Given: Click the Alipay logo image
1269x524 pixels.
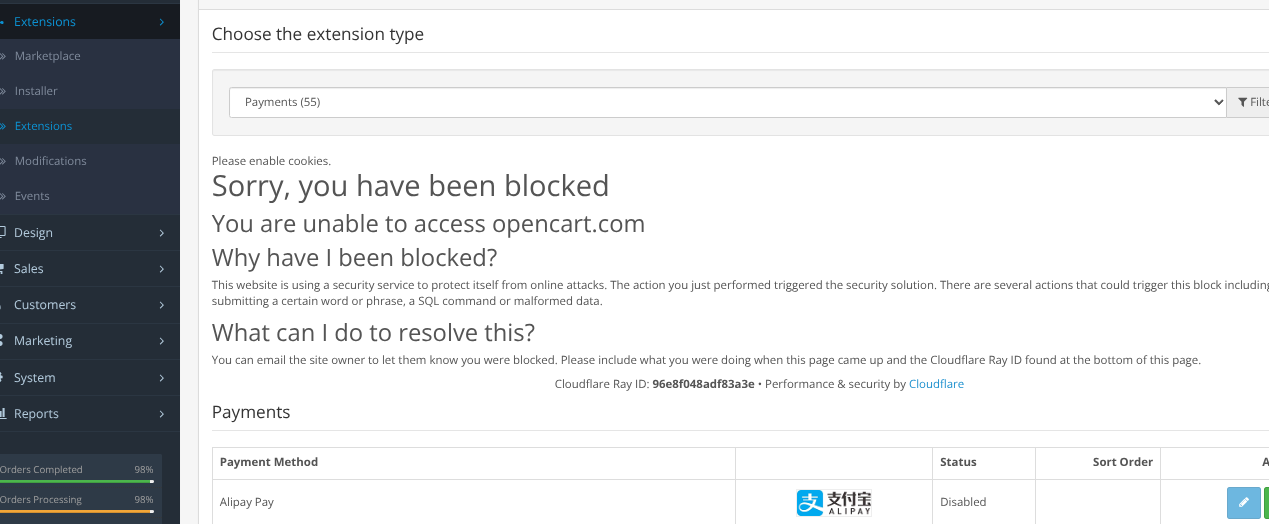Looking at the screenshot, I should tap(834, 502).
